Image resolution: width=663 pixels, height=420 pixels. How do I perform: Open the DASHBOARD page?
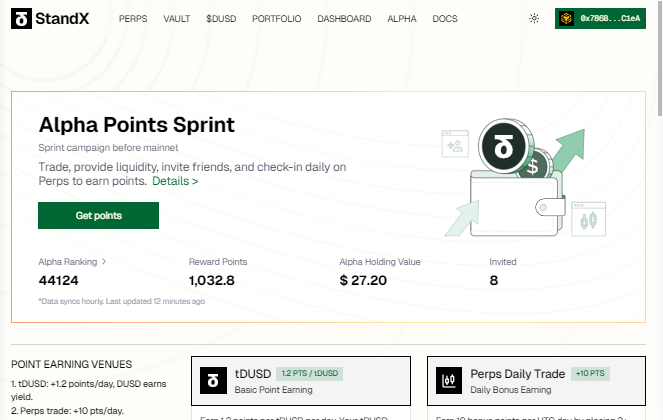344,19
